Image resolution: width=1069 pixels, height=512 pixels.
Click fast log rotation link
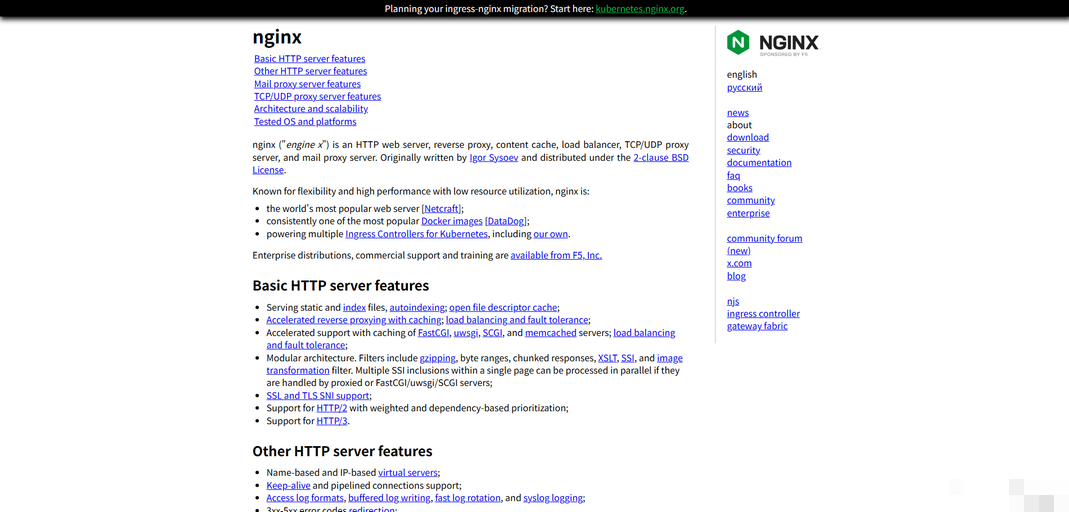(468, 498)
